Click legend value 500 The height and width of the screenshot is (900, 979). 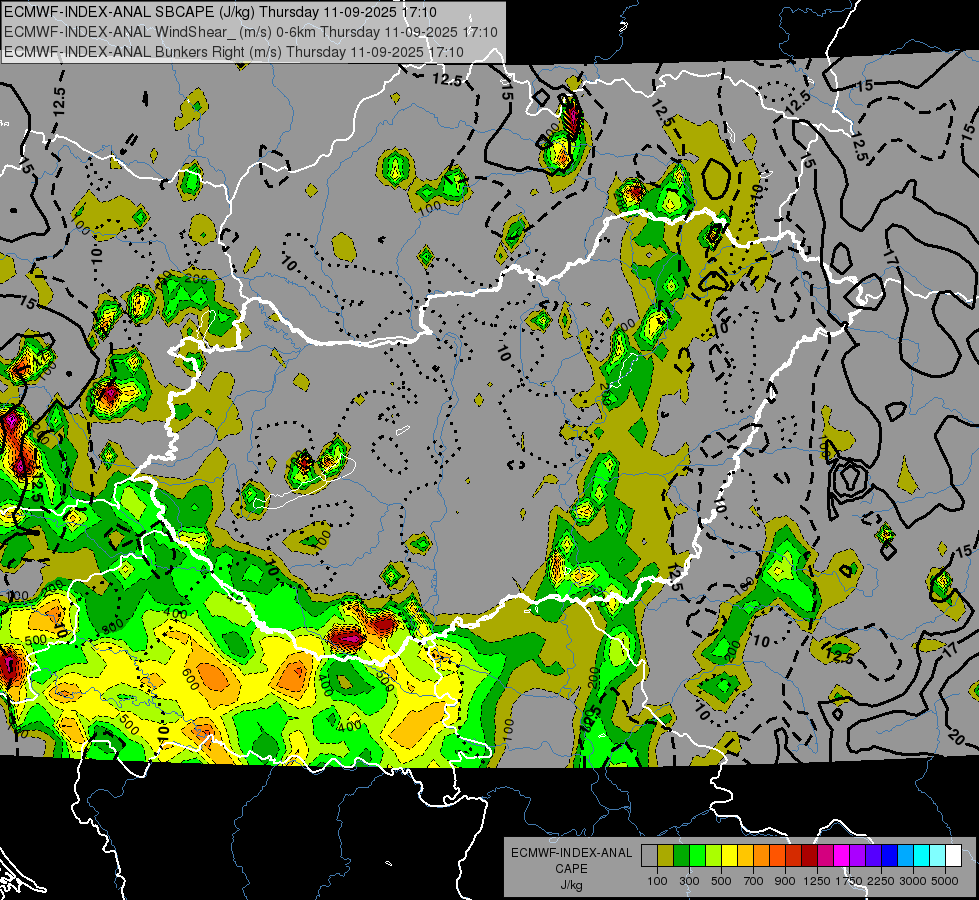(721, 881)
